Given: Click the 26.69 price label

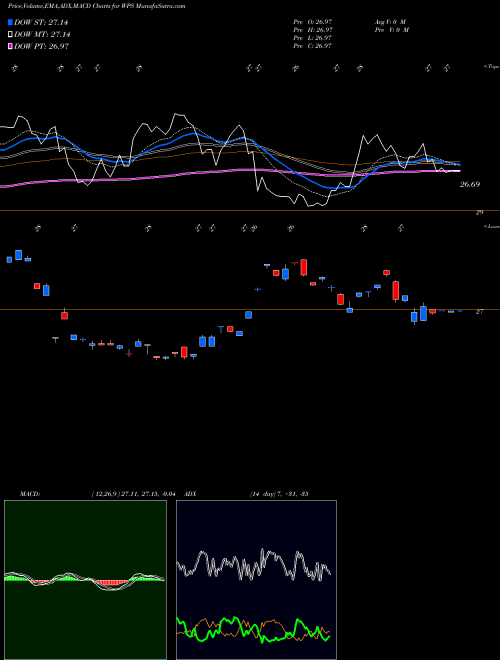Looking at the screenshot, I should coord(470,184).
